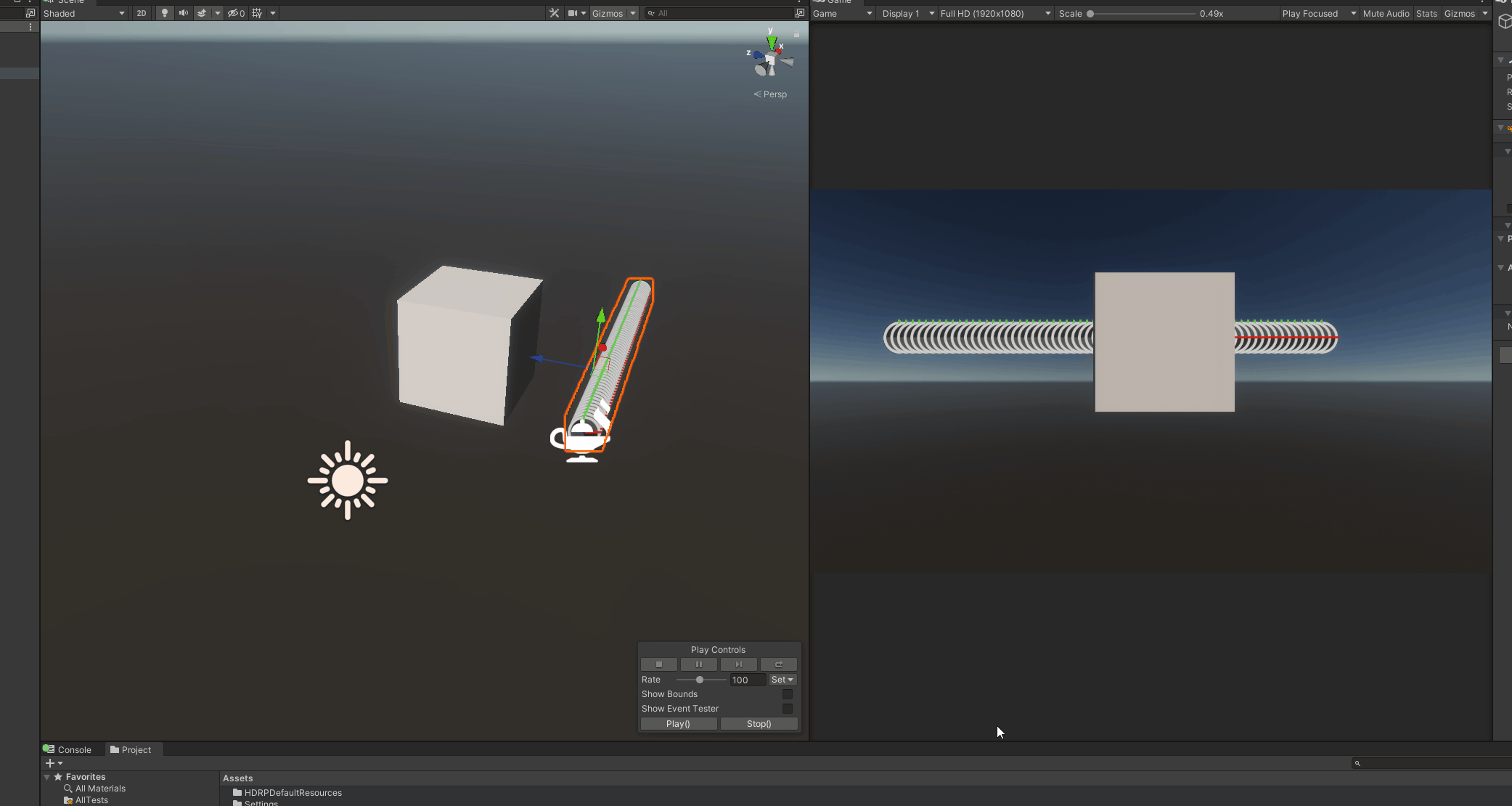This screenshot has width=1512, height=806.
Task: Toggle the scene grid snapping icon
Action: click(x=257, y=13)
